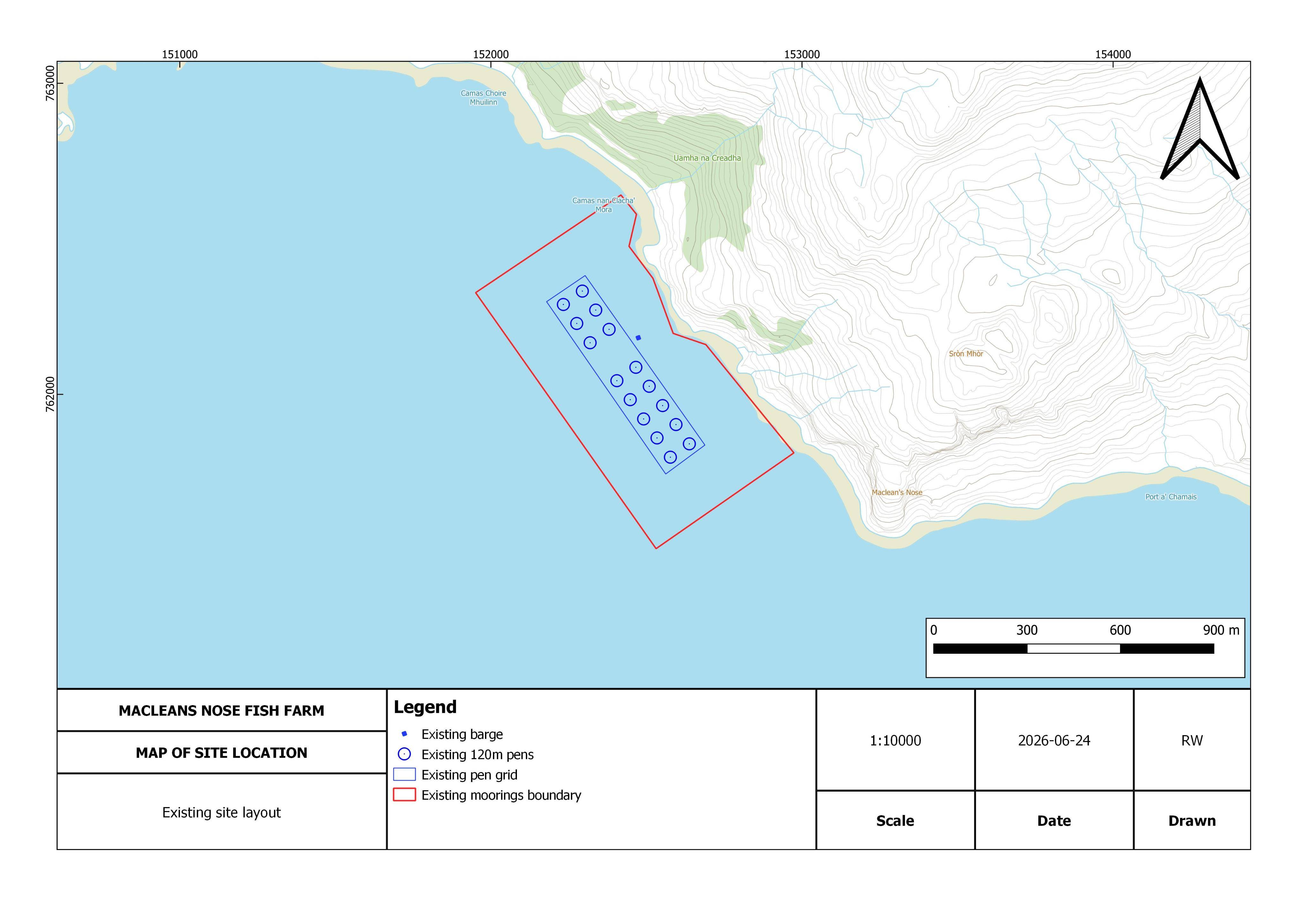Click the '300' scale bar label
This screenshot has height=924, width=1307.
[x=1027, y=630]
